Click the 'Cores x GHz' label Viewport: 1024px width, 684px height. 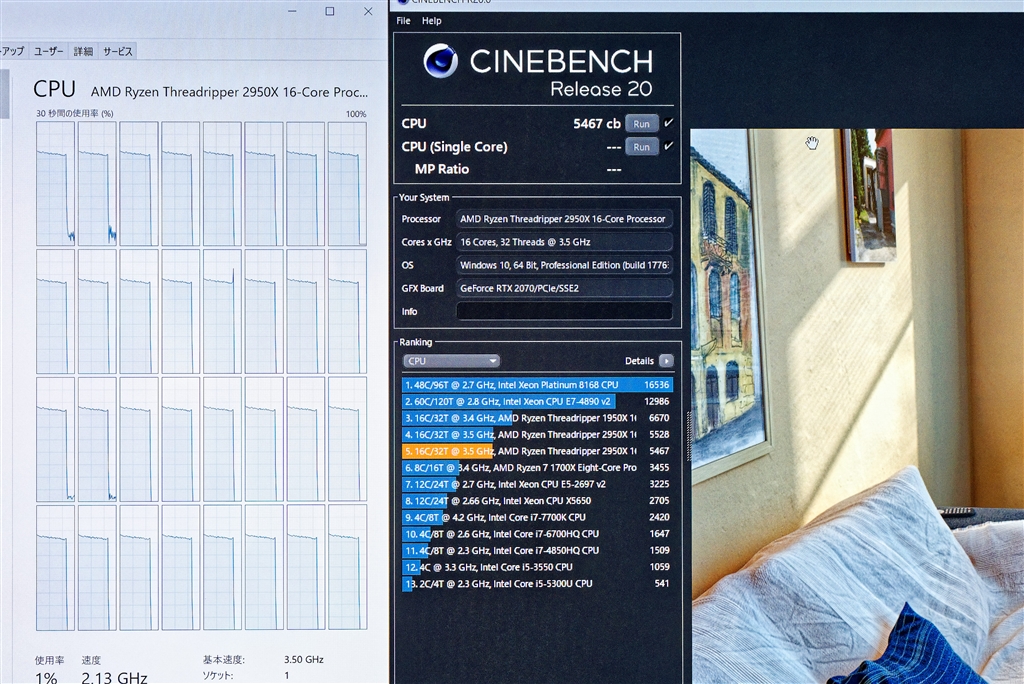coord(426,242)
